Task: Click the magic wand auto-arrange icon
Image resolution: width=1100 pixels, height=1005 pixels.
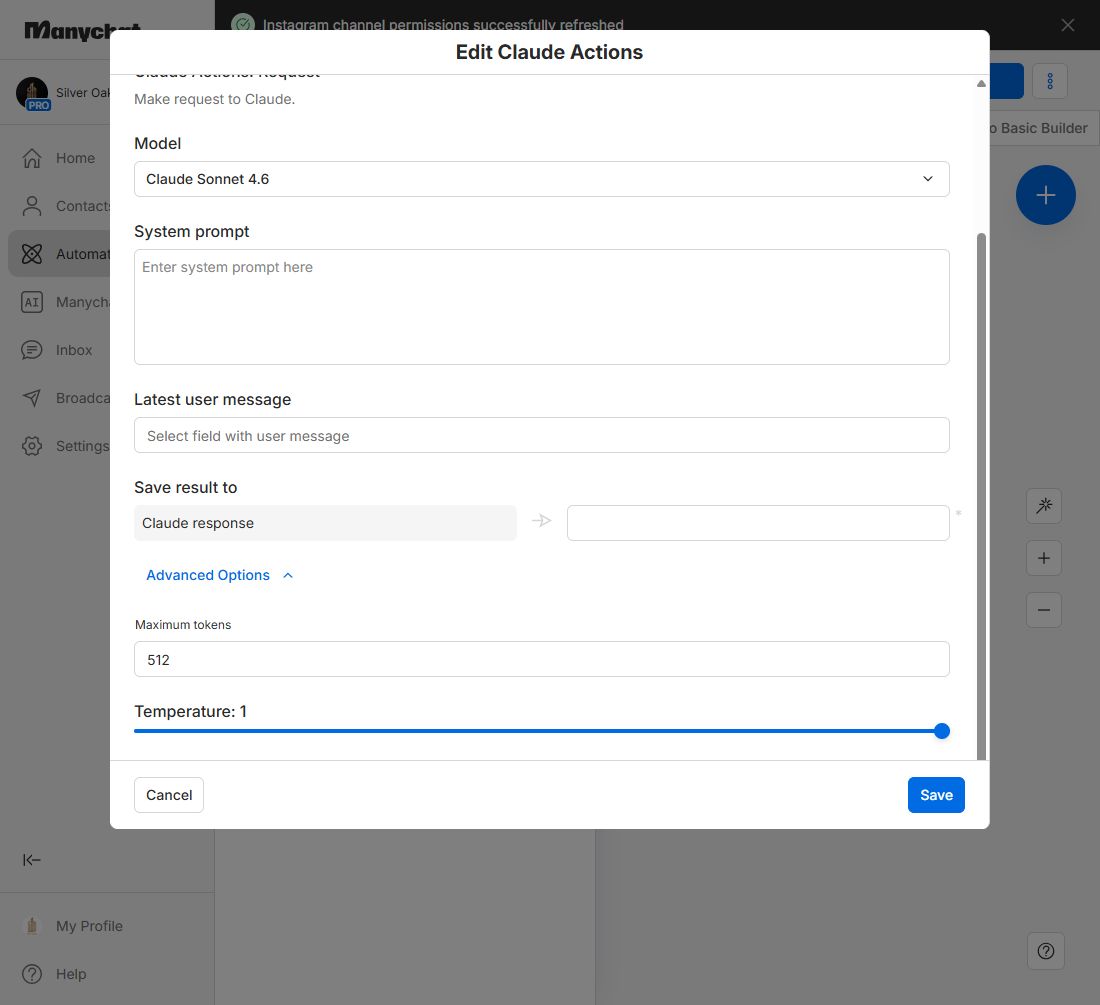Action: [x=1044, y=506]
